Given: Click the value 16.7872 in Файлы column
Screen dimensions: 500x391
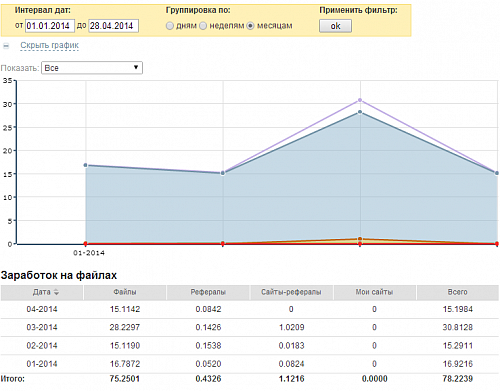Looking at the screenshot, I should pyautogui.click(x=125, y=364).
